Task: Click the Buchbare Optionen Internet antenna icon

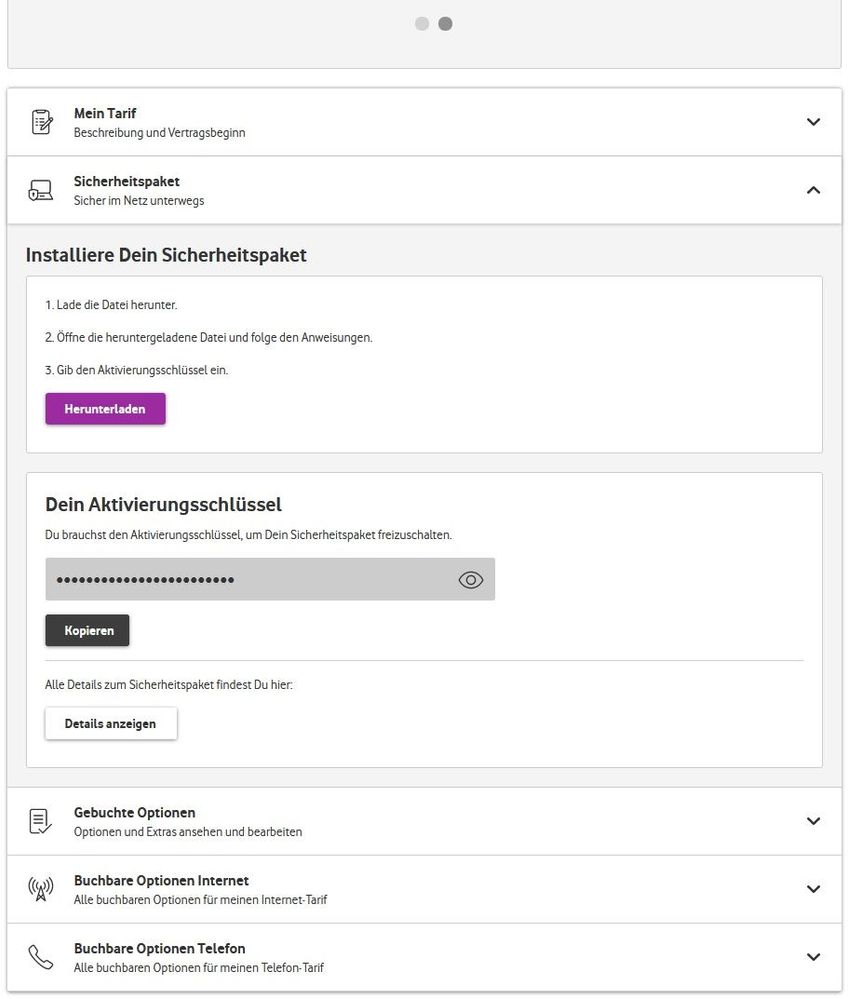Action: click(x=41, y=889)
